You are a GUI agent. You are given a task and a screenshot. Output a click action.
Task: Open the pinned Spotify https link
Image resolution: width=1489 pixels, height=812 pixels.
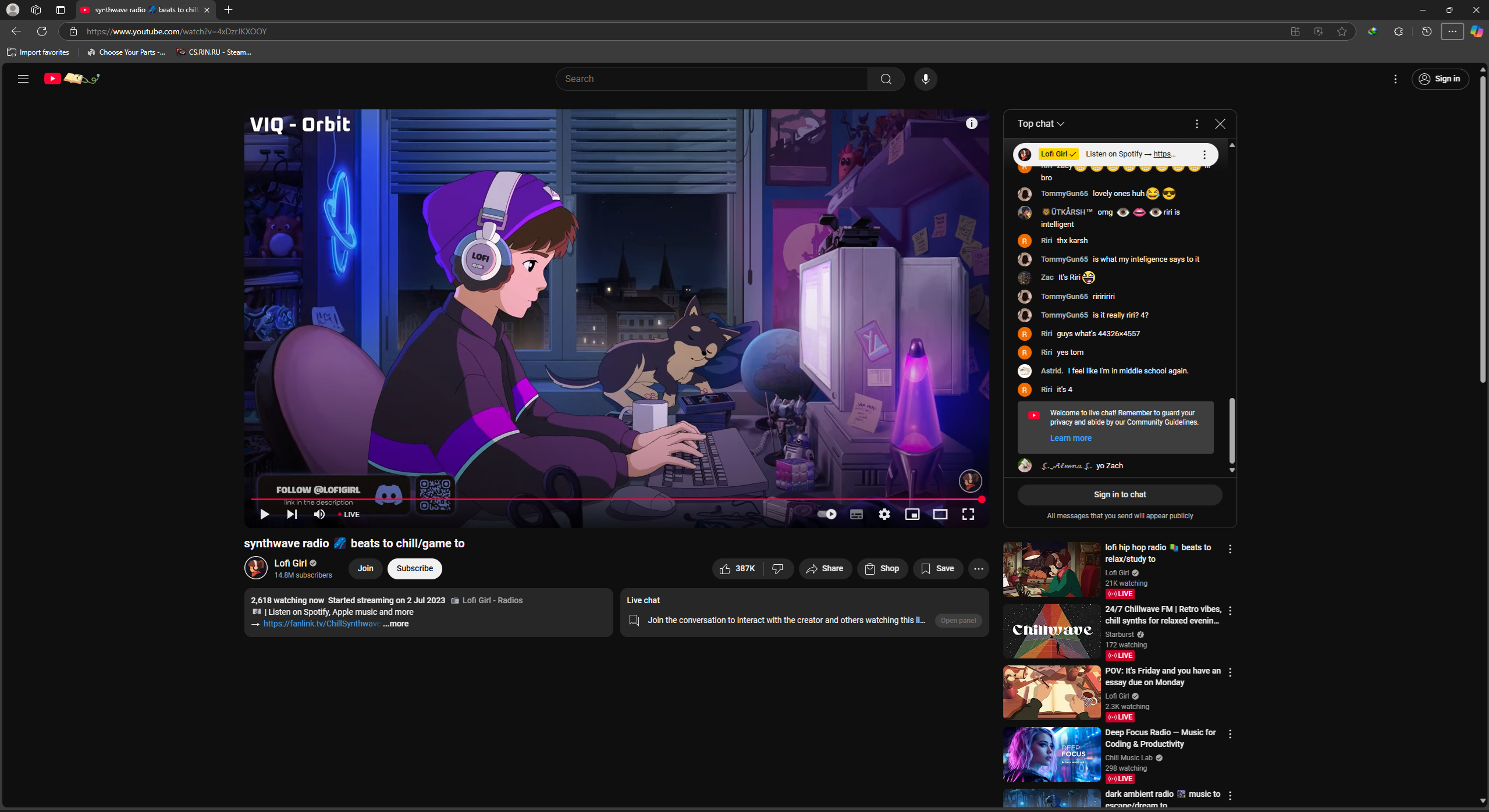pyautogui.click(x=1164, y=154)
